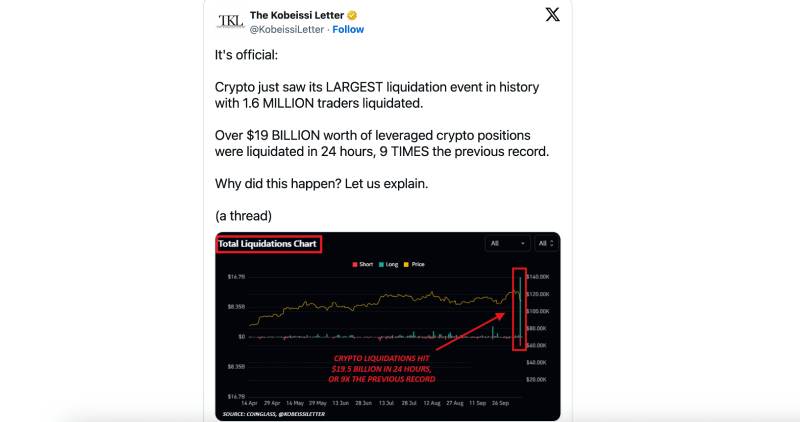
Task: Follow The Kobeissi Letter account
Action: pos(348,29)
